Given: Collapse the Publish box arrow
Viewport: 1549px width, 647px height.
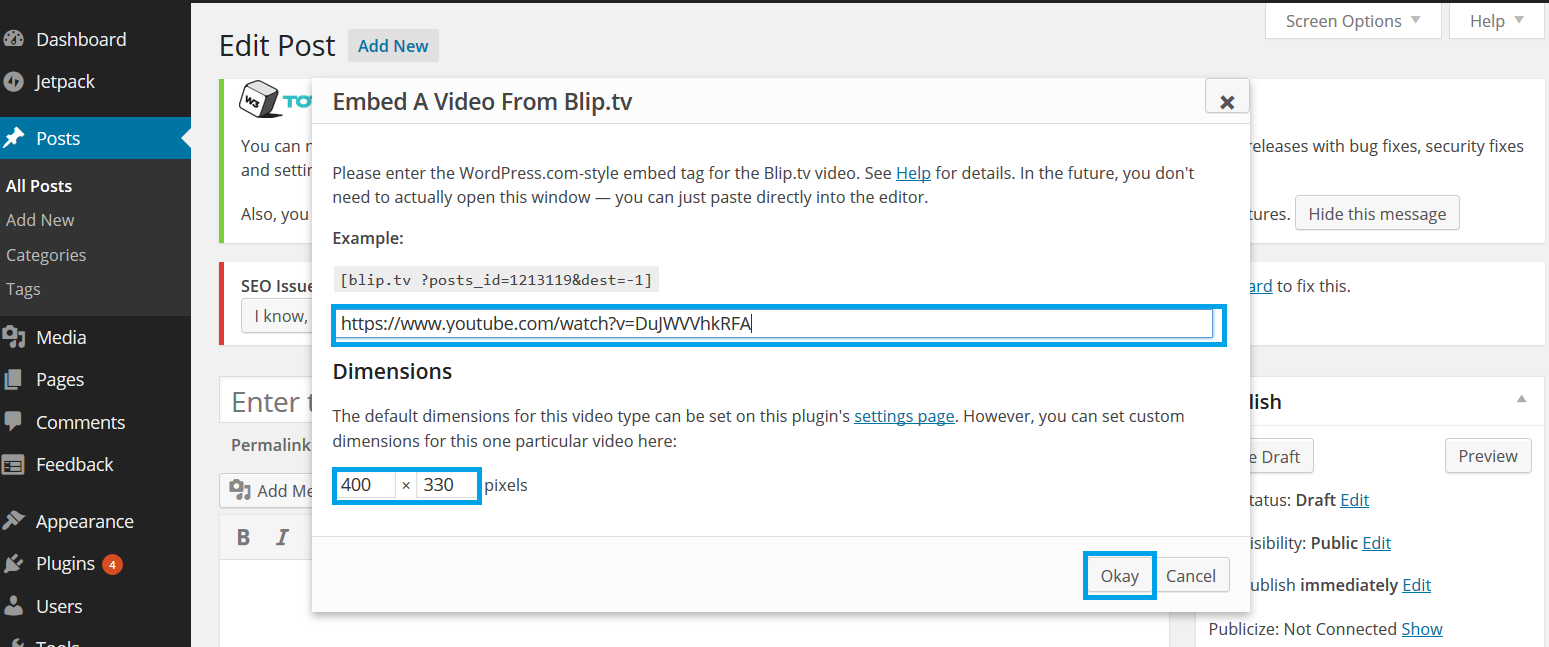Looking at the screenshot, I should click(x=1521, y=400).
